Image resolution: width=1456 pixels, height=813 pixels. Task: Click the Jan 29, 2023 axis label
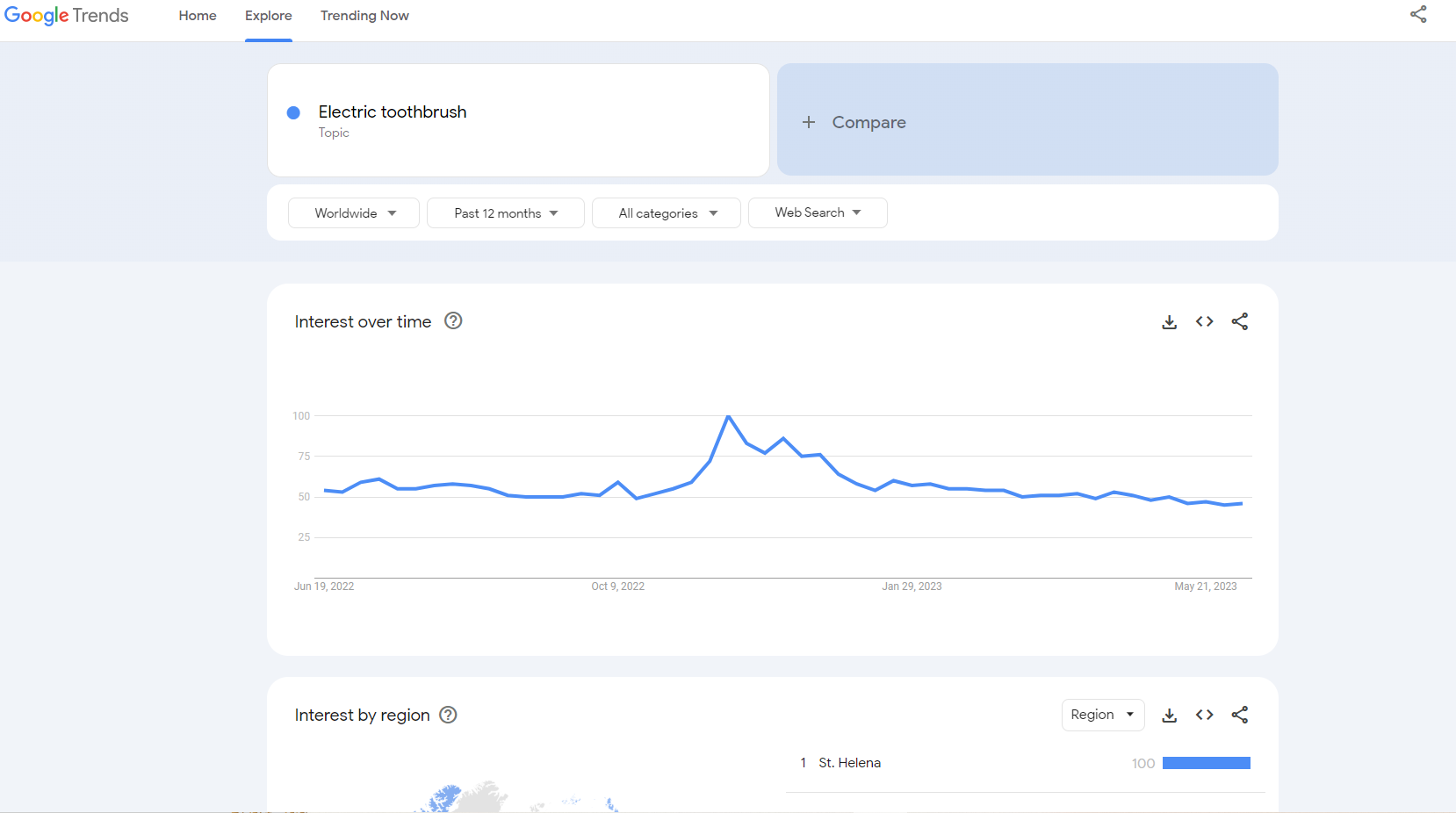tap(912, 586)
